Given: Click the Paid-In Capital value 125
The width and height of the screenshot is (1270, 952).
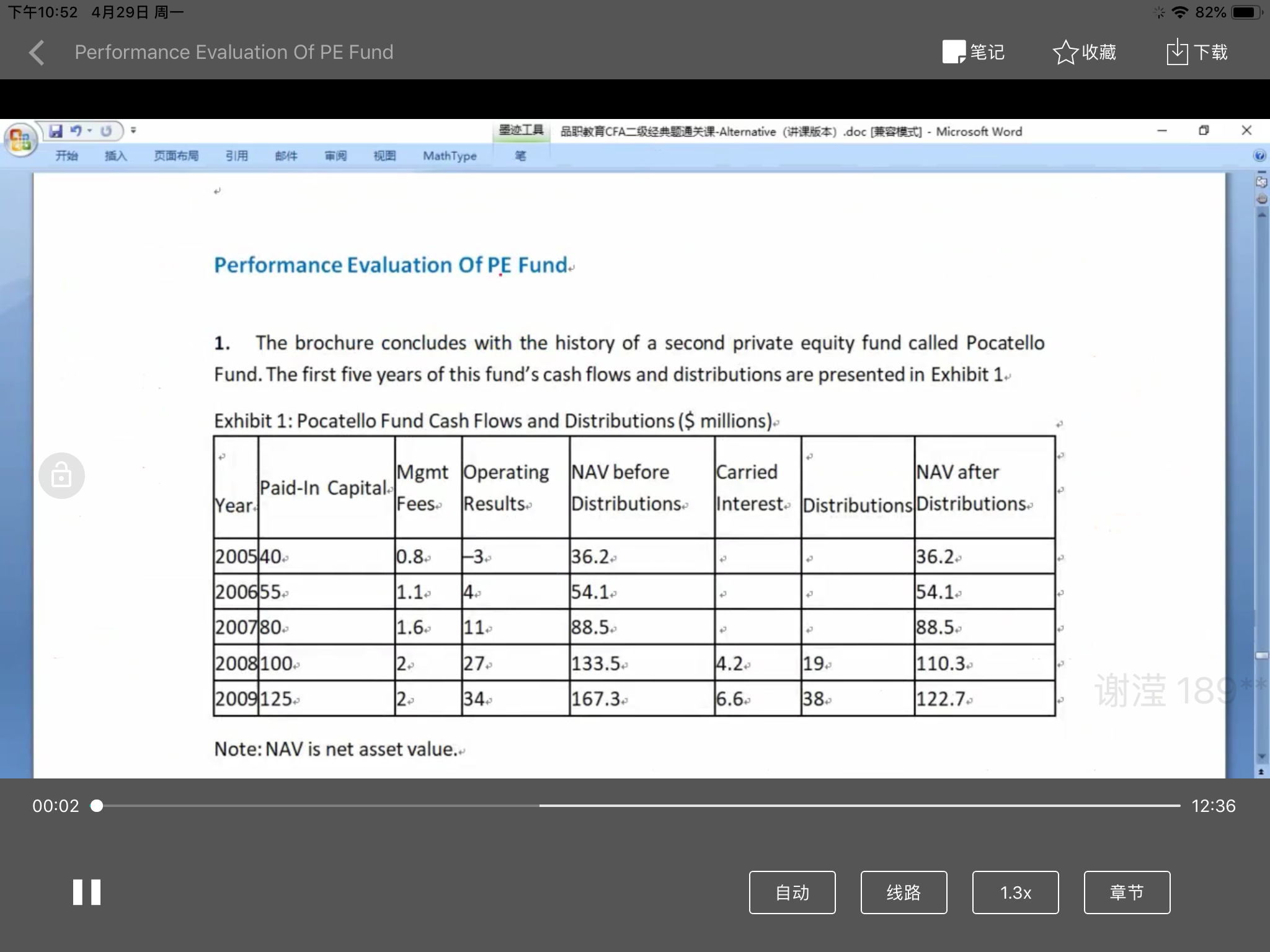Looking at the screenshot, I should coord(276,699).
